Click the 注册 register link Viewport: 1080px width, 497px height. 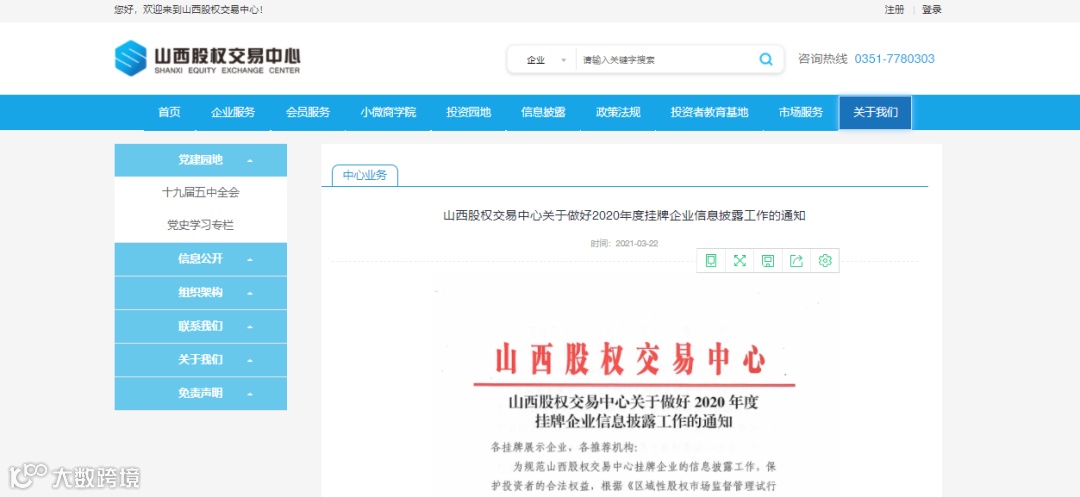[x=894, y=10]
